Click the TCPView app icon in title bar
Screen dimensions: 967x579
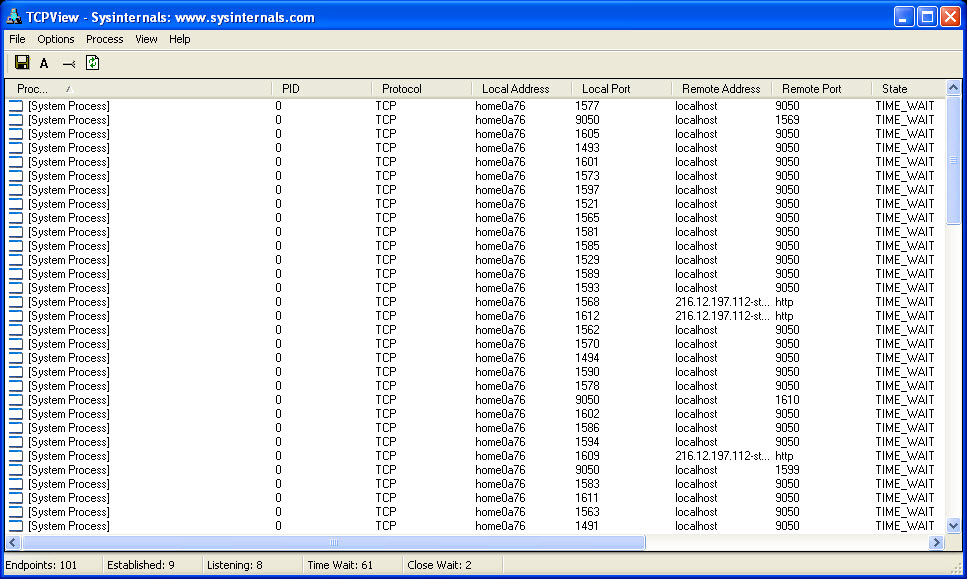(x=14, y=16)
